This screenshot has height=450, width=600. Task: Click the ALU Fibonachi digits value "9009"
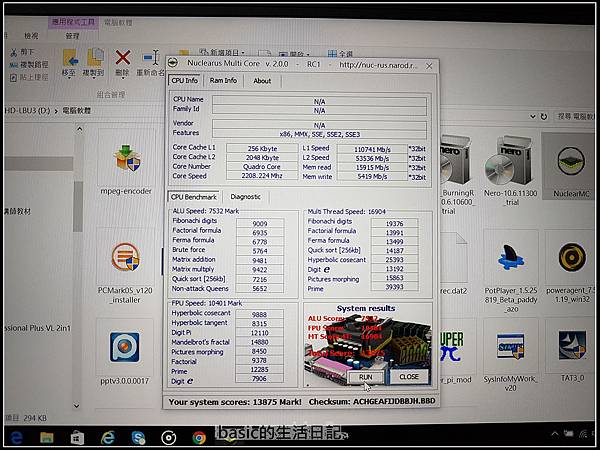tap(260, 223)
